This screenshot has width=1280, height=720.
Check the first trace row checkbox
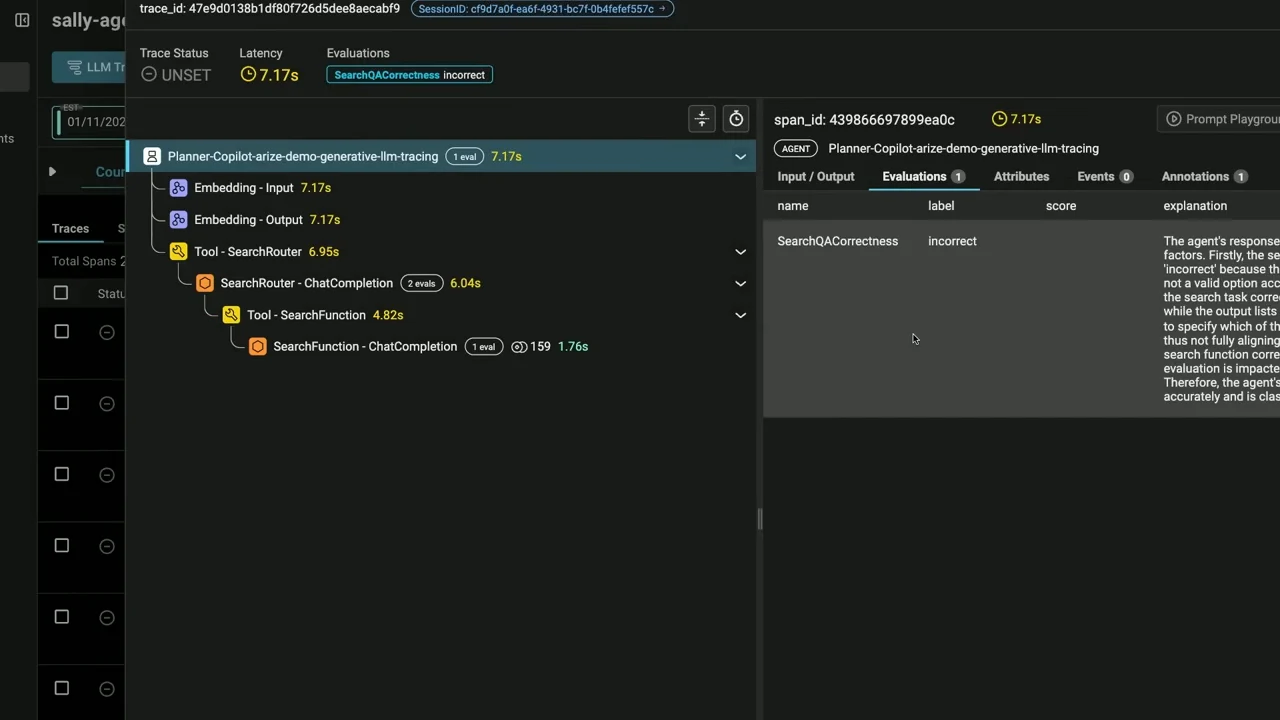tap(61, 332)
